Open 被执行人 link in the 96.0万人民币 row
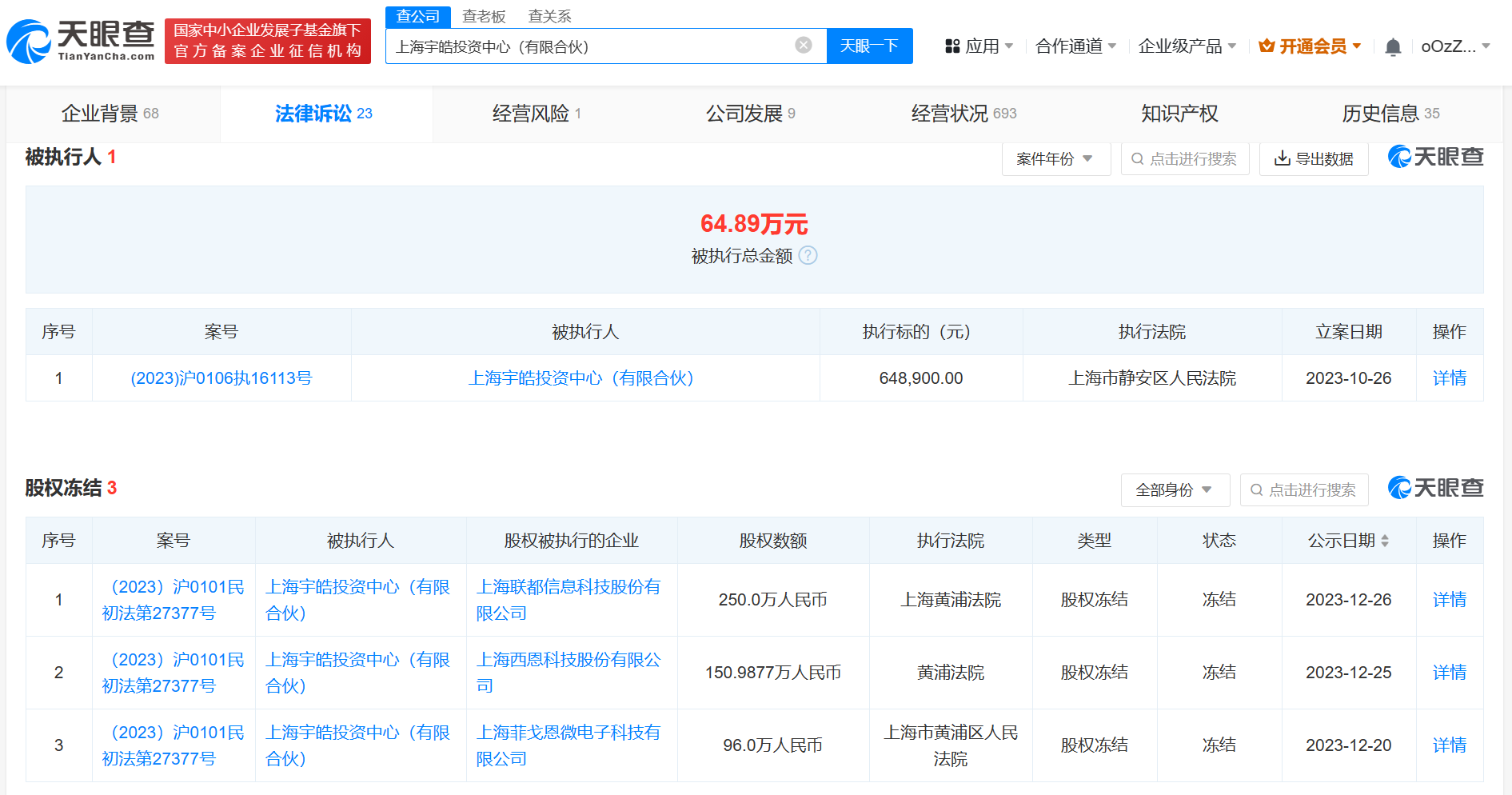This screenshot has width=1512, height=795. [358, 745]
